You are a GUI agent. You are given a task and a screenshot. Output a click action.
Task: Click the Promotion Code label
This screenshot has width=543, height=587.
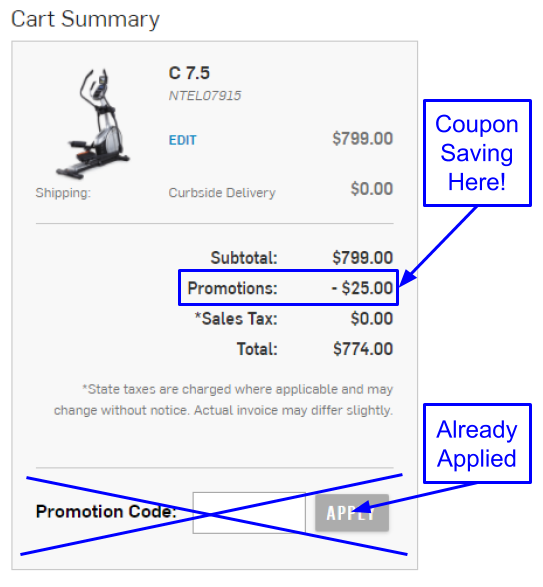[x=106, y=511]
